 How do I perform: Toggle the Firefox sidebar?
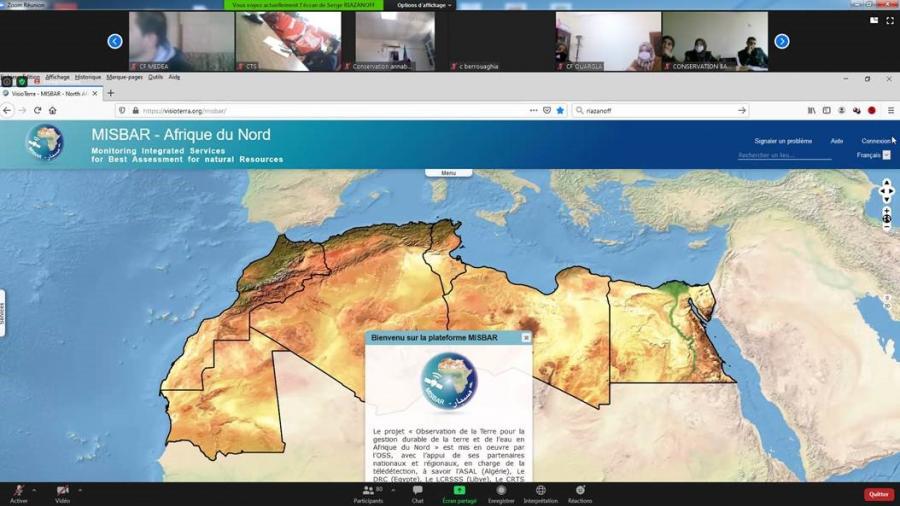(827, 110)
